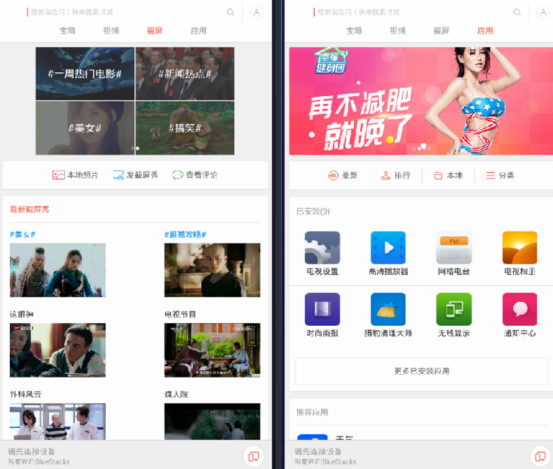The width and height of the screenshot is (553, 469).
Task: Open the thumbnail under 猎人陵
Action: pos(212,421)
